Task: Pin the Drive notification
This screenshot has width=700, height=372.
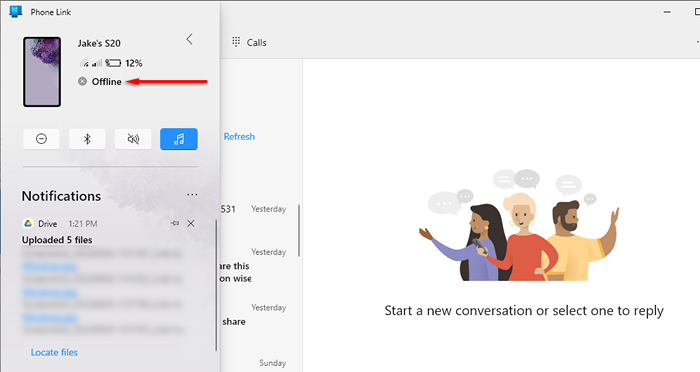Action: coord(175,223)
